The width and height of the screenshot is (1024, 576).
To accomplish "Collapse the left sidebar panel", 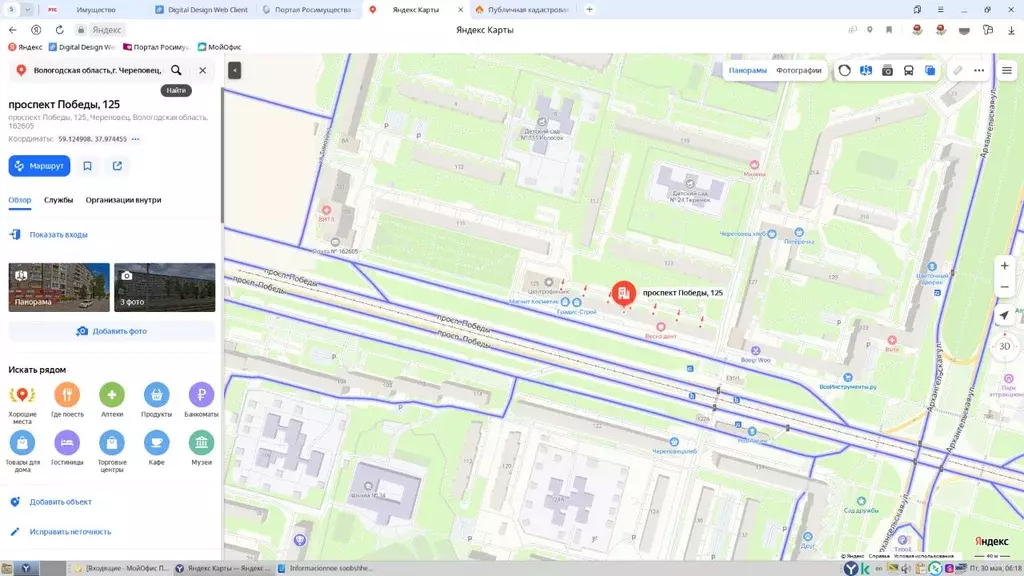I will tap(234, 70).
